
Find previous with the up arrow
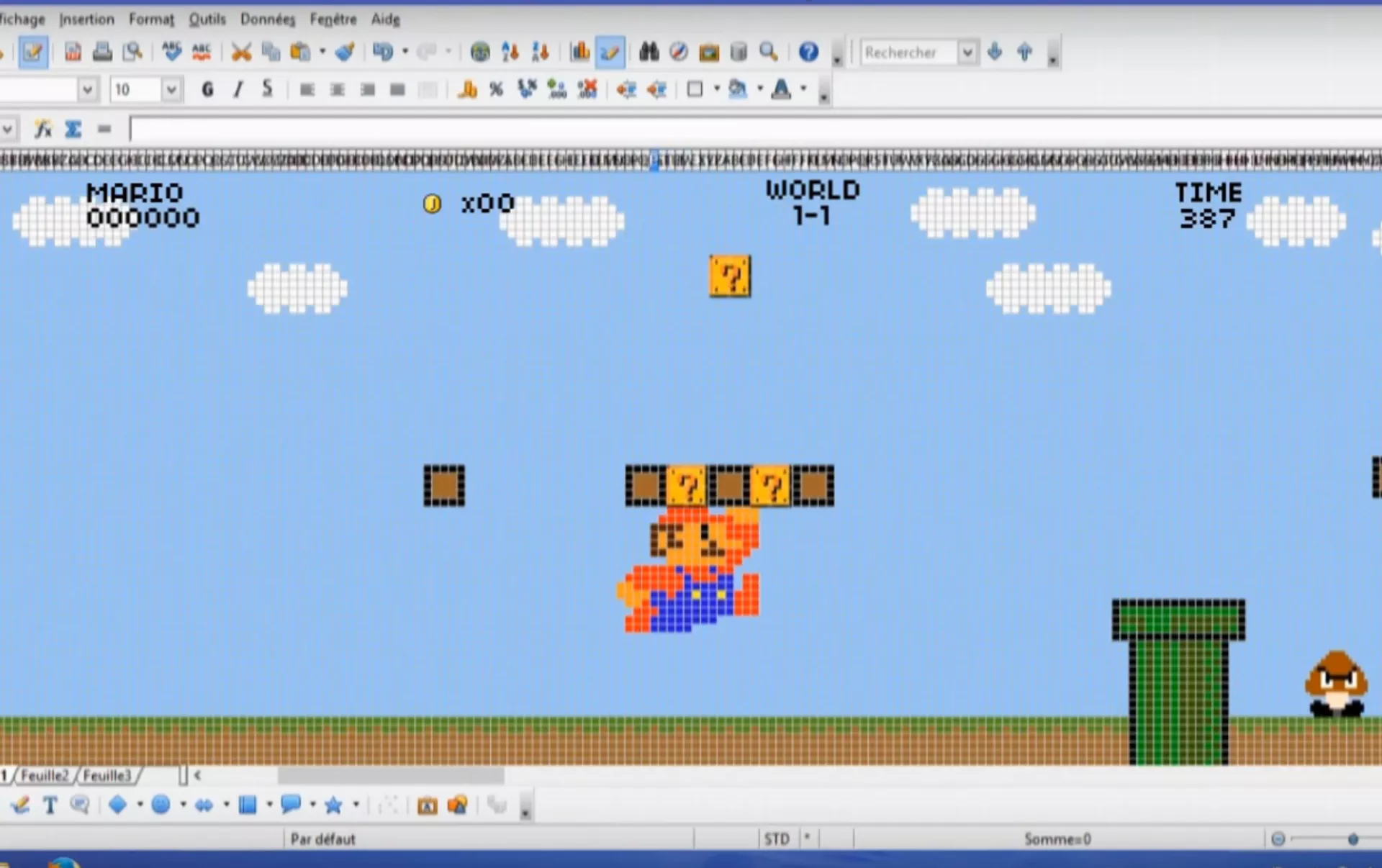click(1025, 52)
